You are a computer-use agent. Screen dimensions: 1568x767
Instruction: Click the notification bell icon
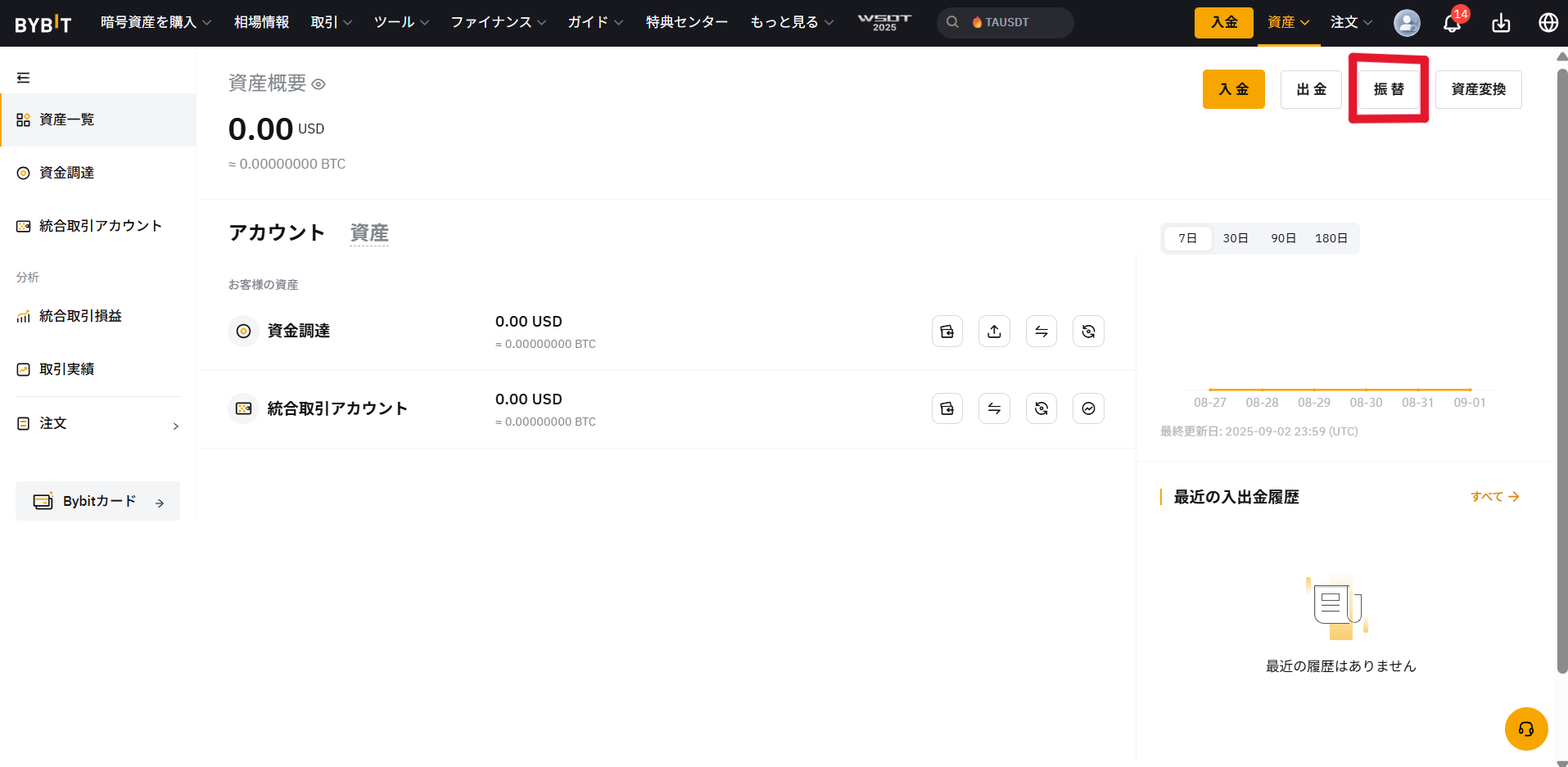click(x=1452, y=23)
